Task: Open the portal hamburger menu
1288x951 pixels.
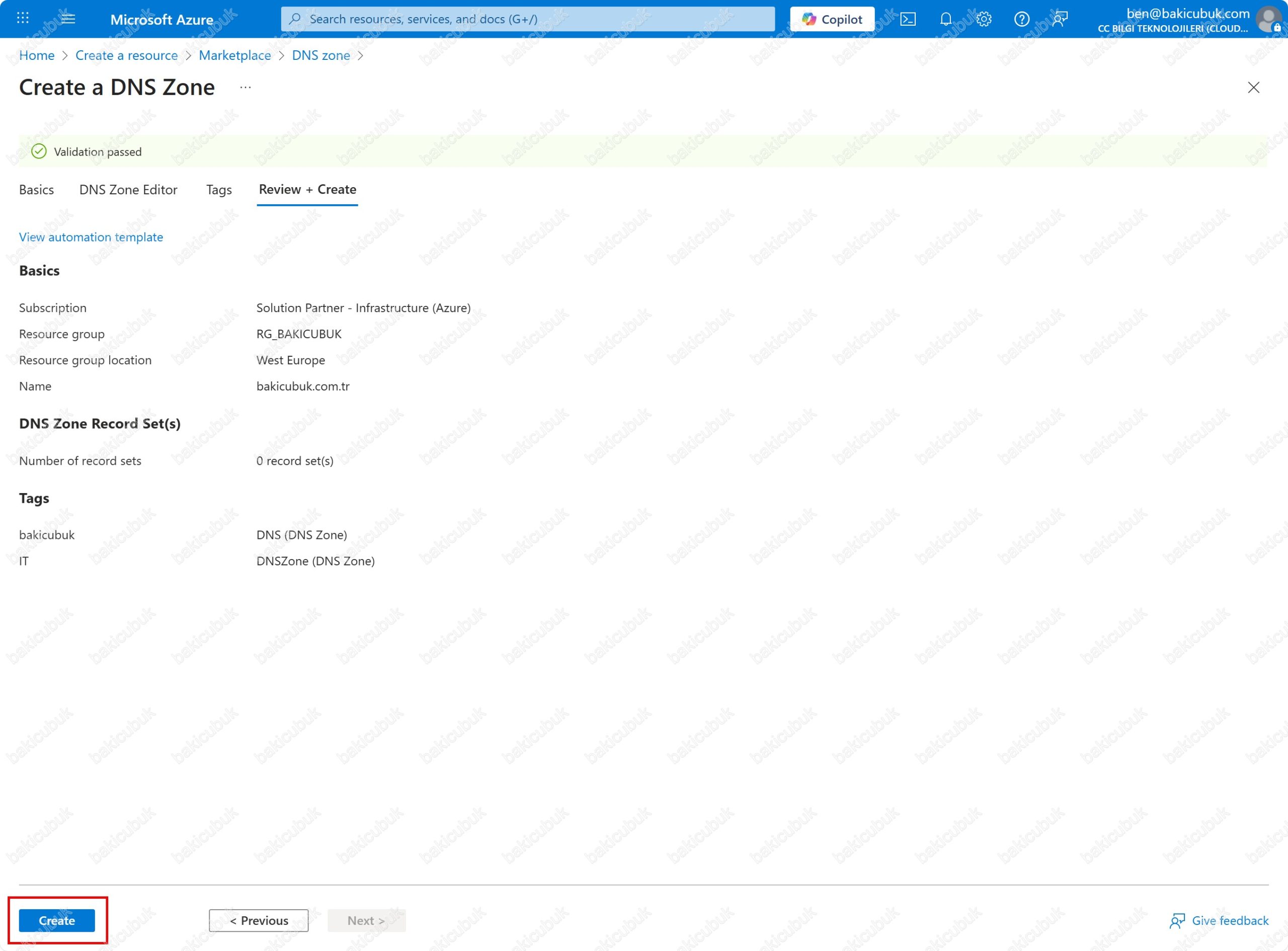Action: (x=68, y=19)
